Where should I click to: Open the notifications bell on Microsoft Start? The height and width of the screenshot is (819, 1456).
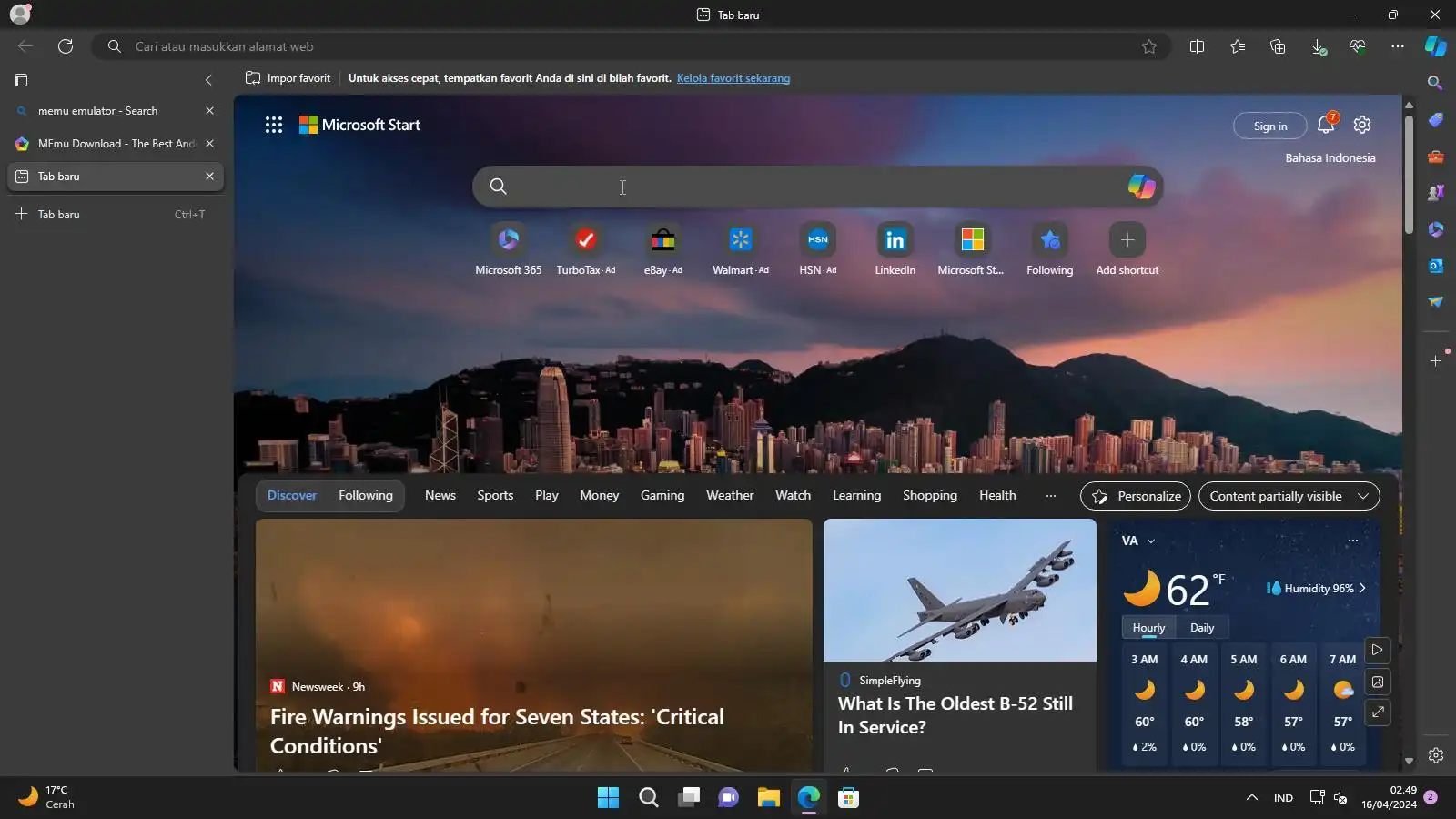(1327, 125)
